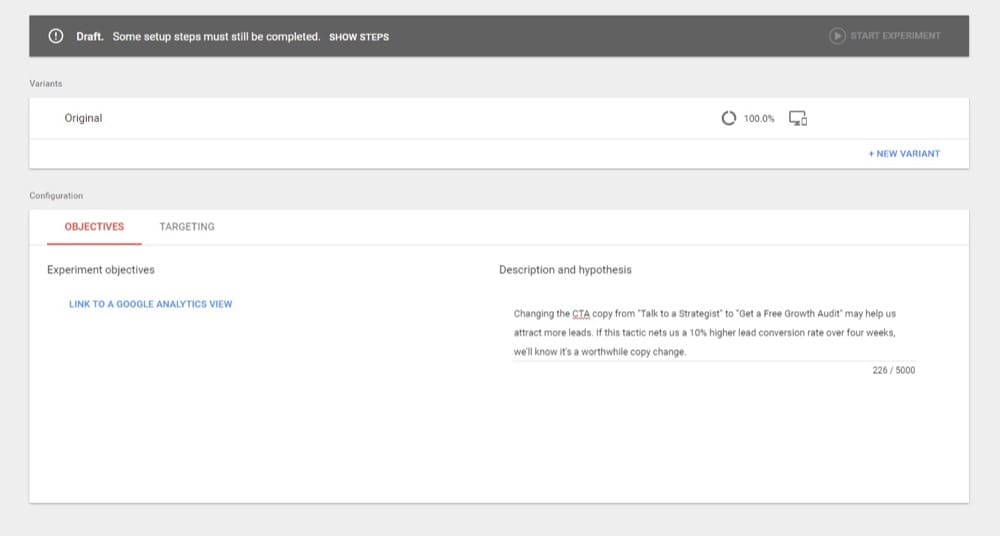Click the traffic weight circle icon

(x=728, y=118)
